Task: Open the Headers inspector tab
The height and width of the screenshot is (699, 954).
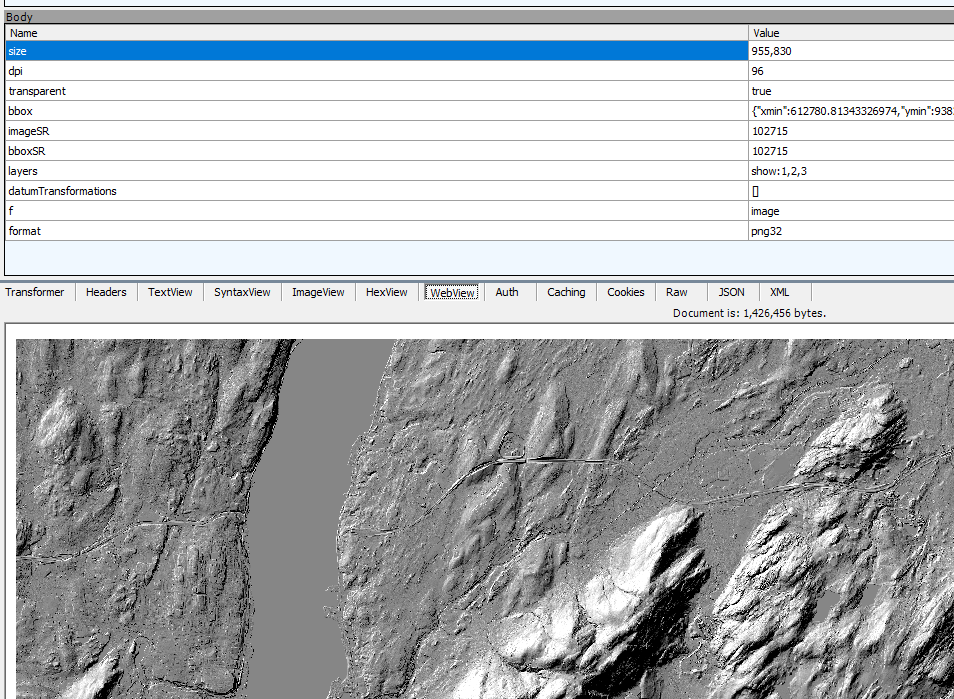Action: point(105,292)
